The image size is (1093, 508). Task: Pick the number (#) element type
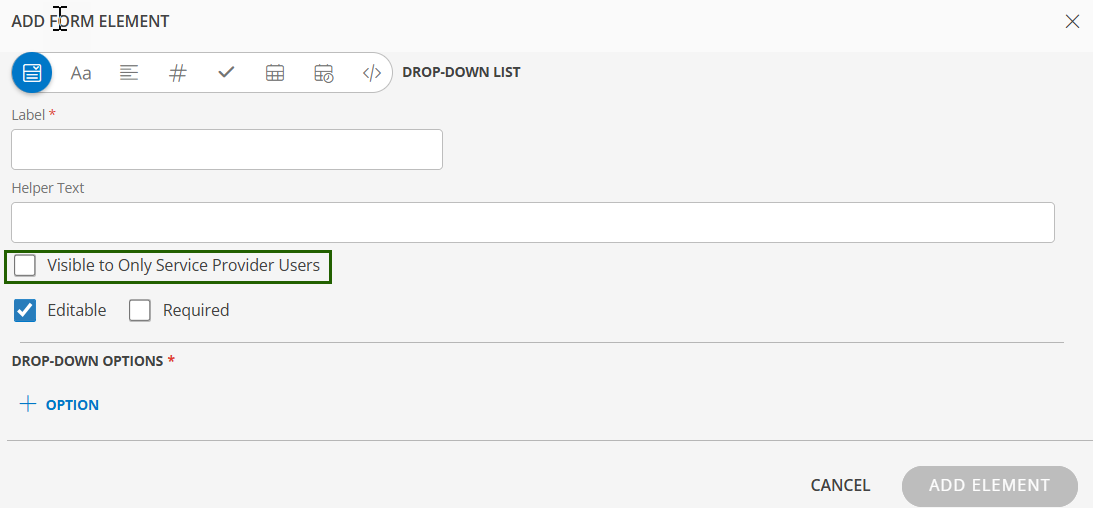click(178, 73)
